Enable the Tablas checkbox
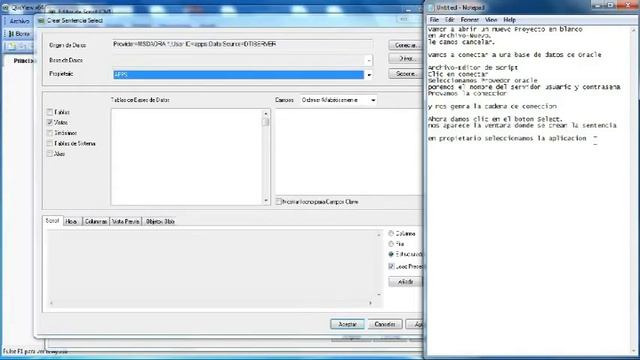The width and height of the screenshot is (640, 360). (50, 112)
